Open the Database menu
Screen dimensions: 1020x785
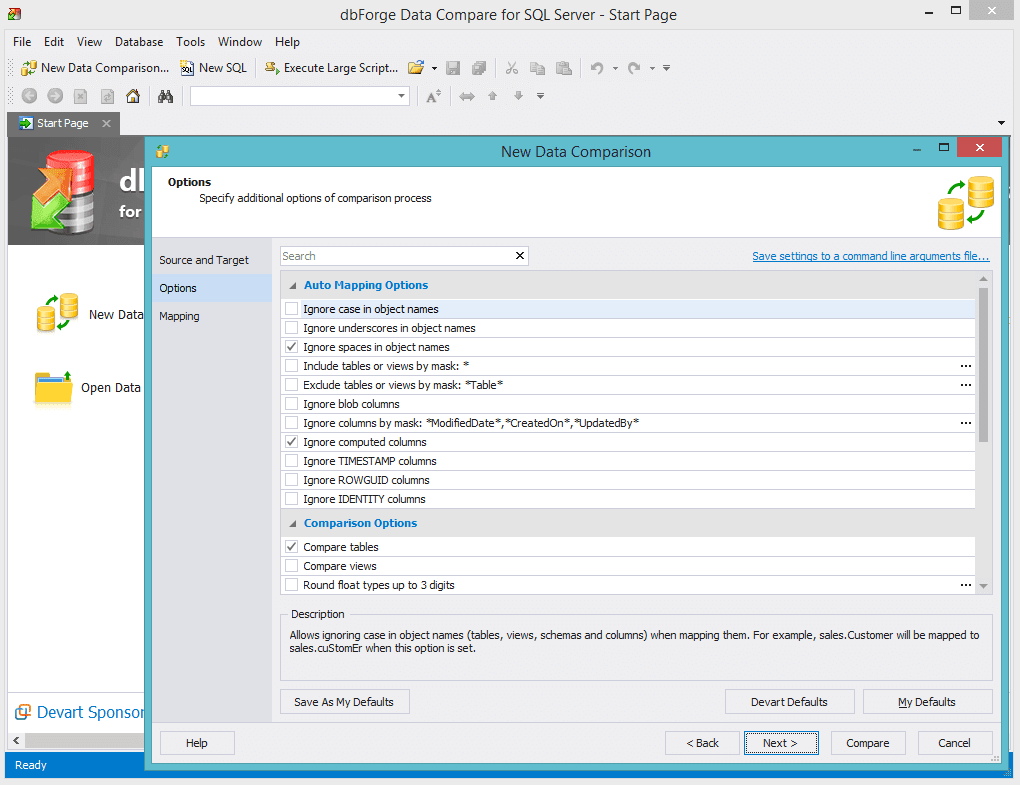click(139, 42)
